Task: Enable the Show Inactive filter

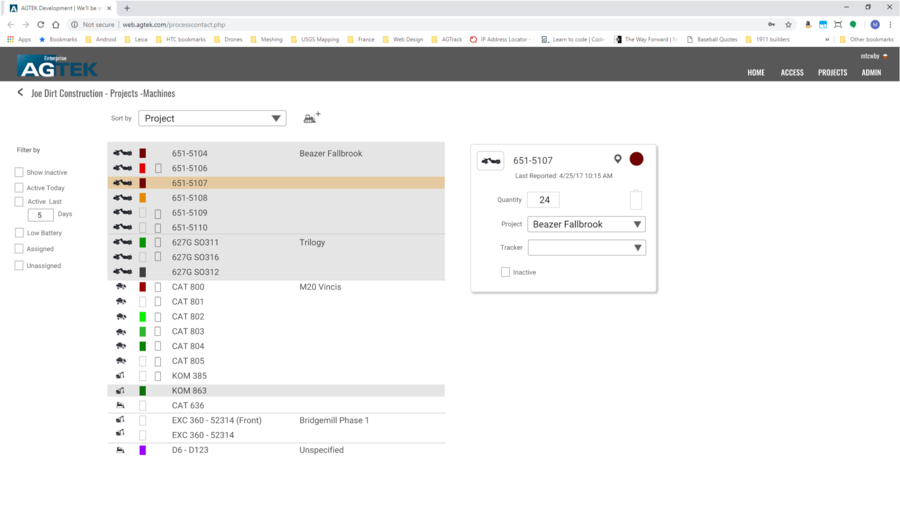Action: (x=19, y=173)
